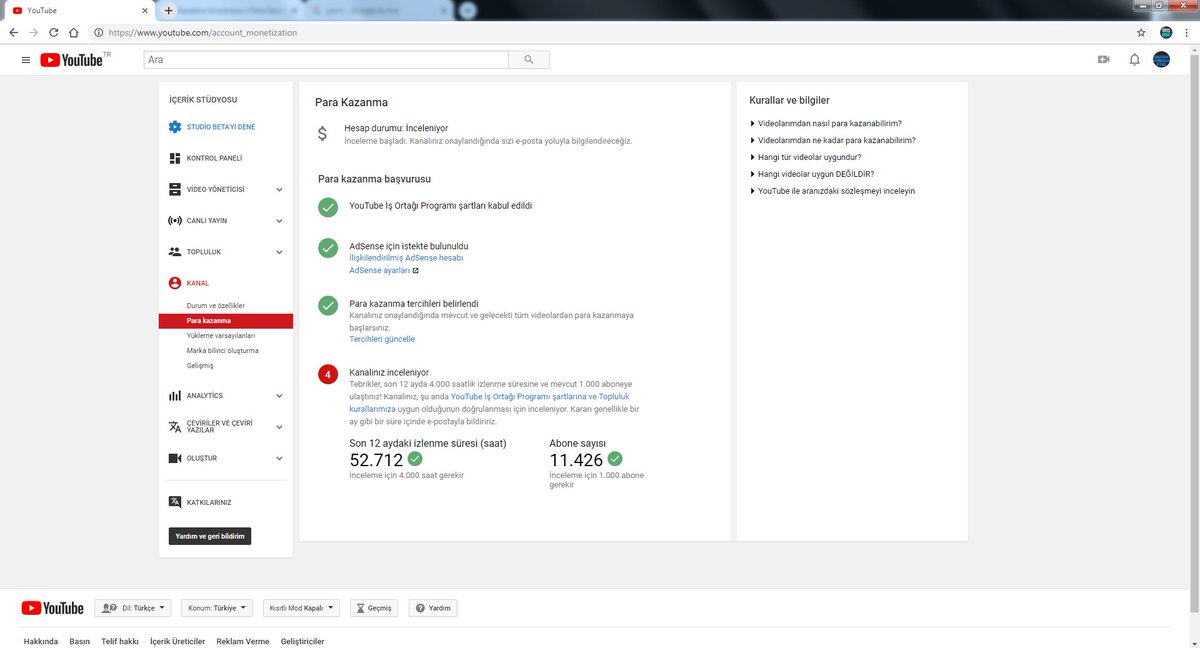The width and height of the screenshot is (1200, 648).
Task: Click the browser address bar URL
Action: click(x=203, y=32)
